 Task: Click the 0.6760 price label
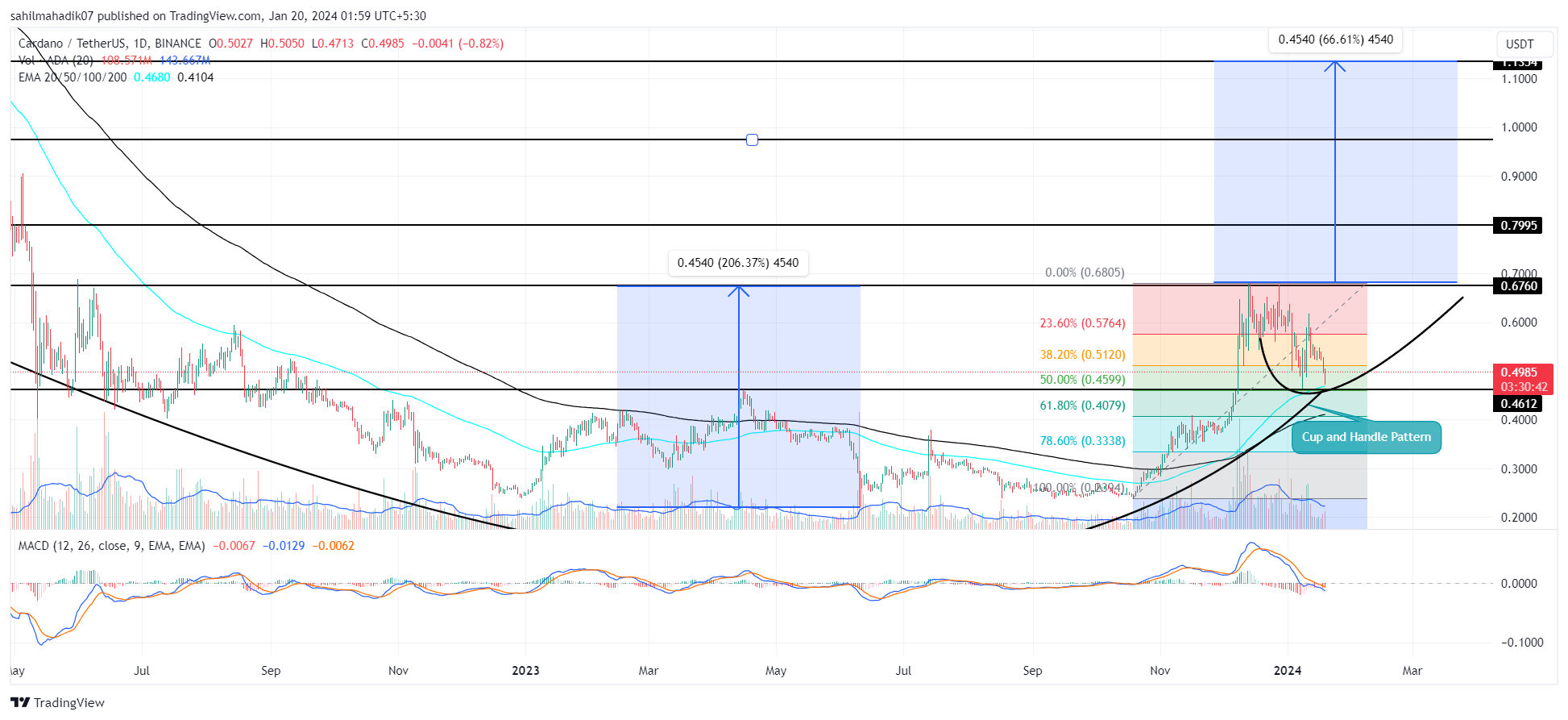[x=1518, y=285]
